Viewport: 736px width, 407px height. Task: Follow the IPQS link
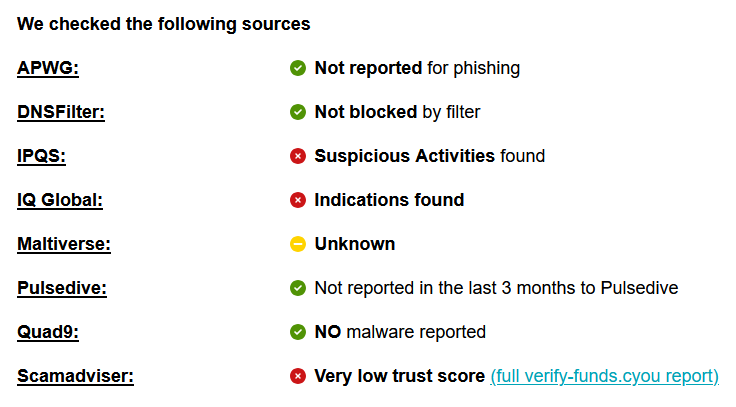[x=41, y=156]
